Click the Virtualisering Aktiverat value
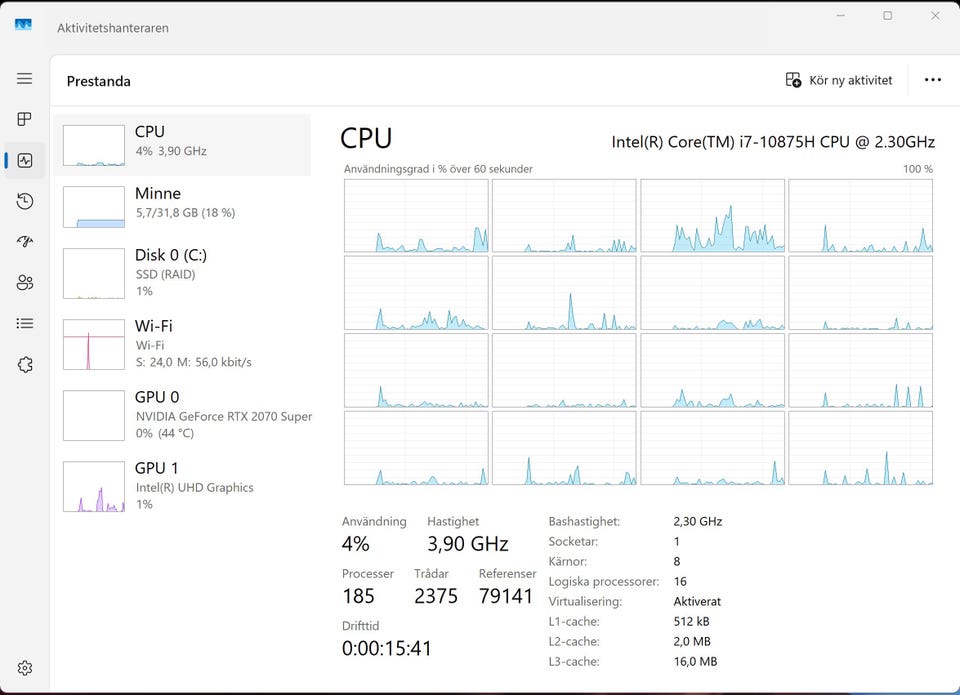This screenshot has height=695, width=960. click(697, 602)
